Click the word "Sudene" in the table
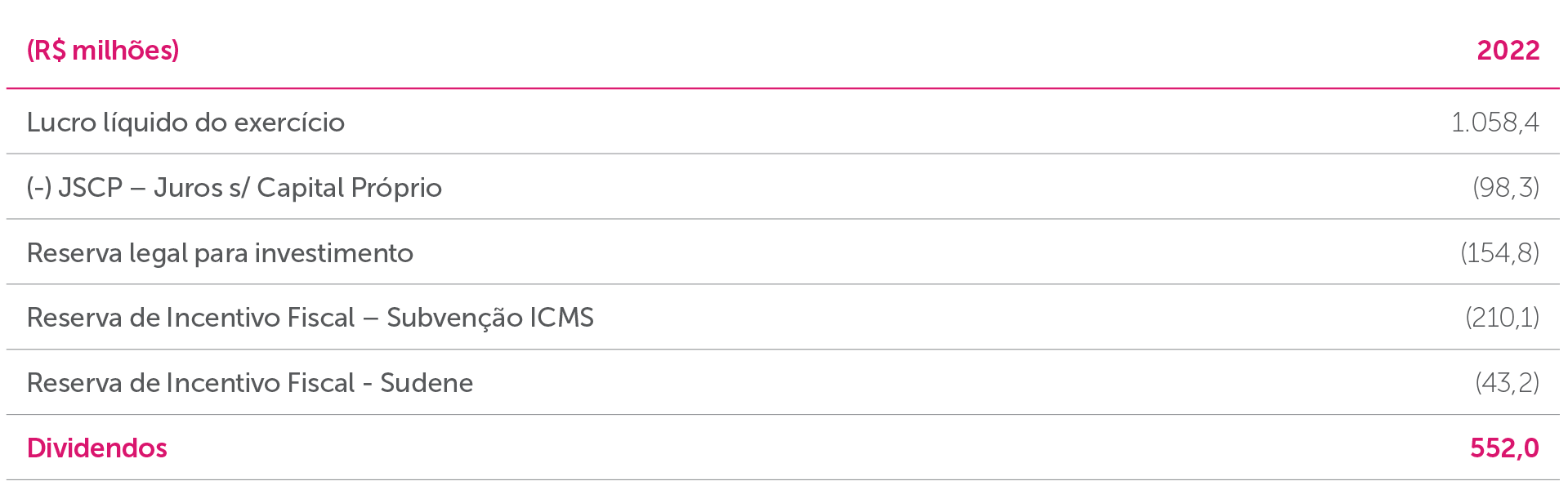1568x499 pixels. 427,383
